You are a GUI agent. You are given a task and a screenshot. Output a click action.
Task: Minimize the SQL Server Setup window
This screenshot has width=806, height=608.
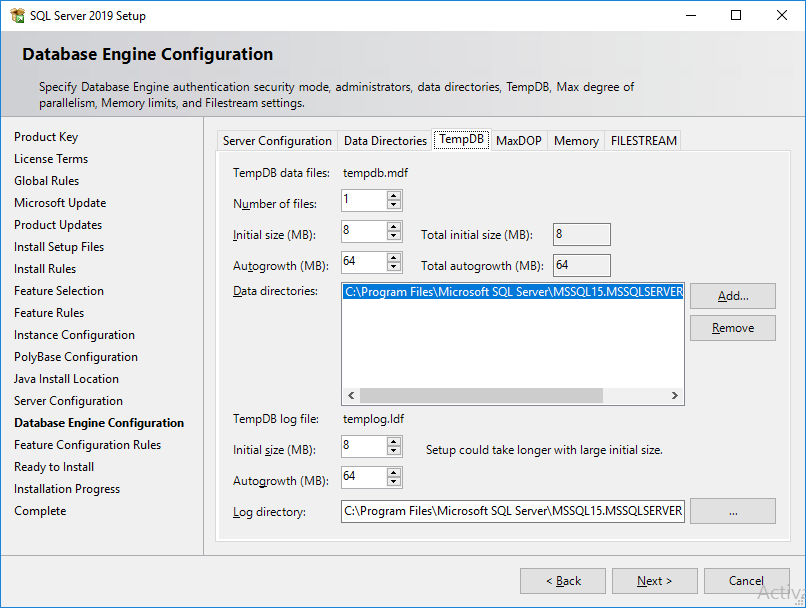[691, 15]
